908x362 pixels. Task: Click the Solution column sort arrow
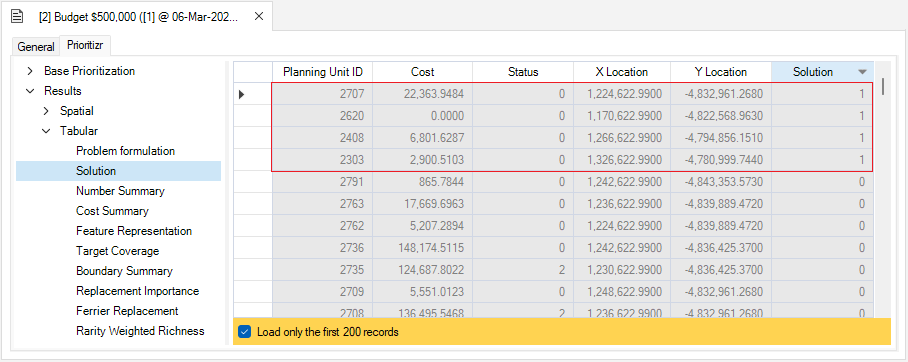click(862, 72)
